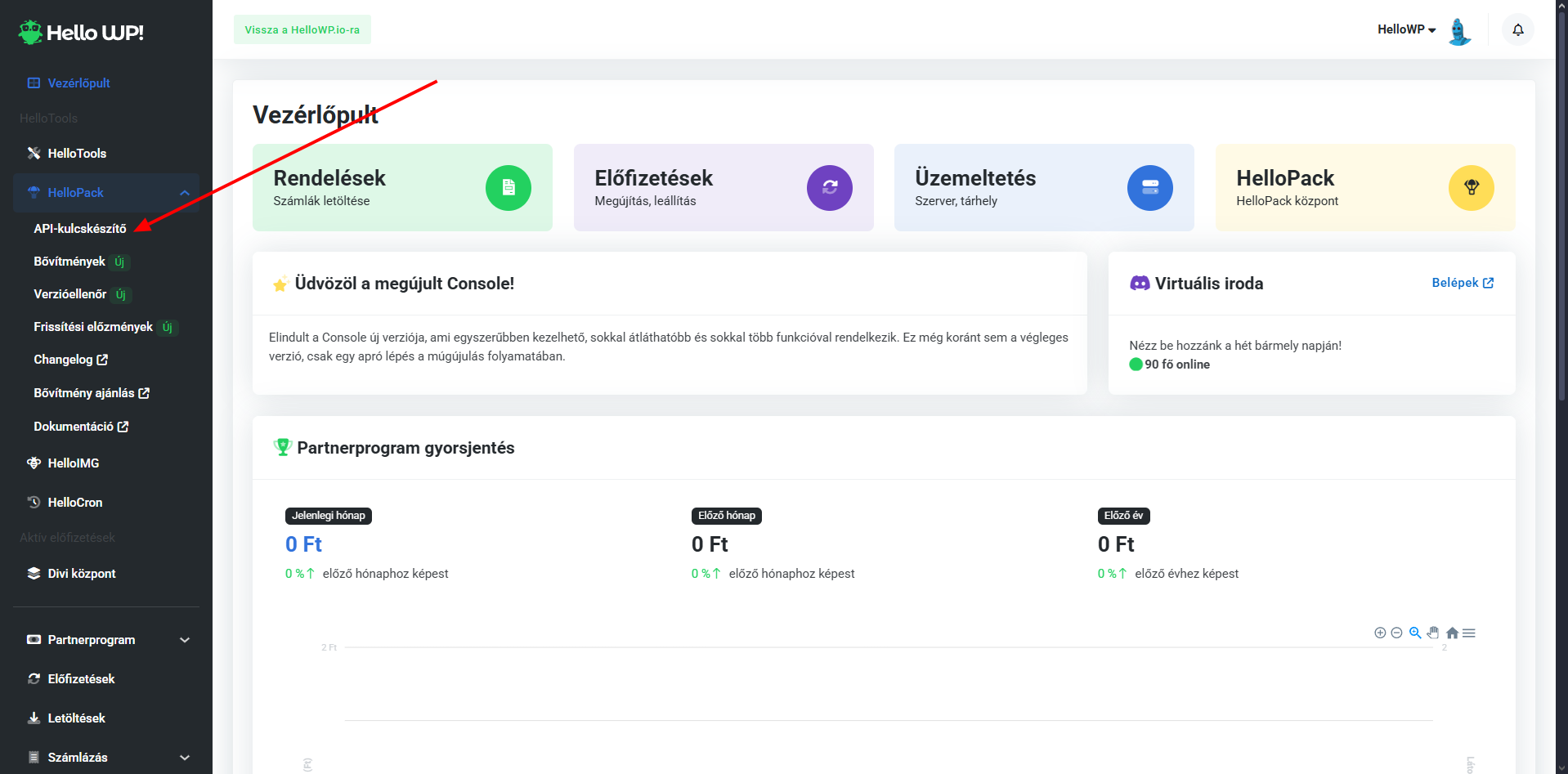Open the HelloWP user account dropdown
1568x774 pixels.
(1406, 29)
